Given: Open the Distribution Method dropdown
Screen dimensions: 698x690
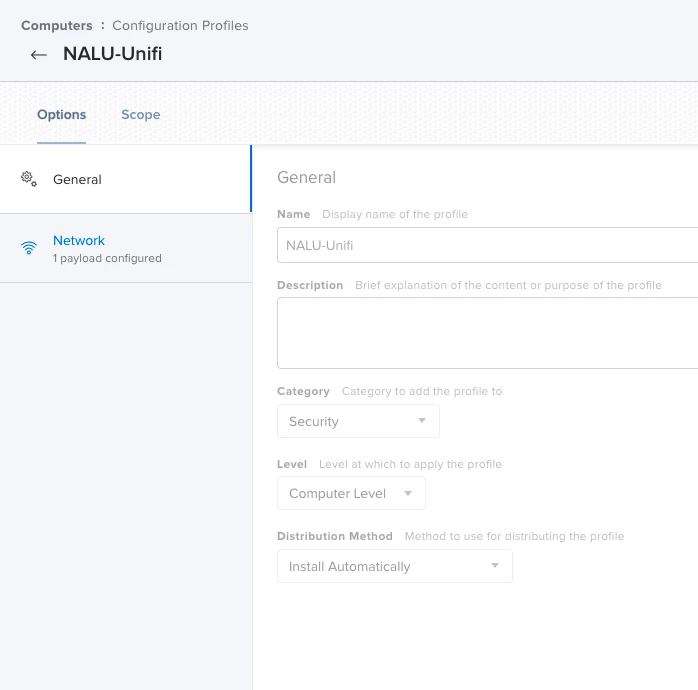Looking at the screenshot, I should 395,566.
